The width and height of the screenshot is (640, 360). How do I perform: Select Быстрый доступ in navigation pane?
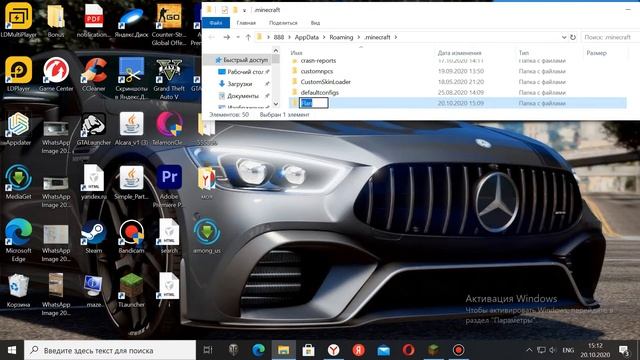tap(242, 60)
